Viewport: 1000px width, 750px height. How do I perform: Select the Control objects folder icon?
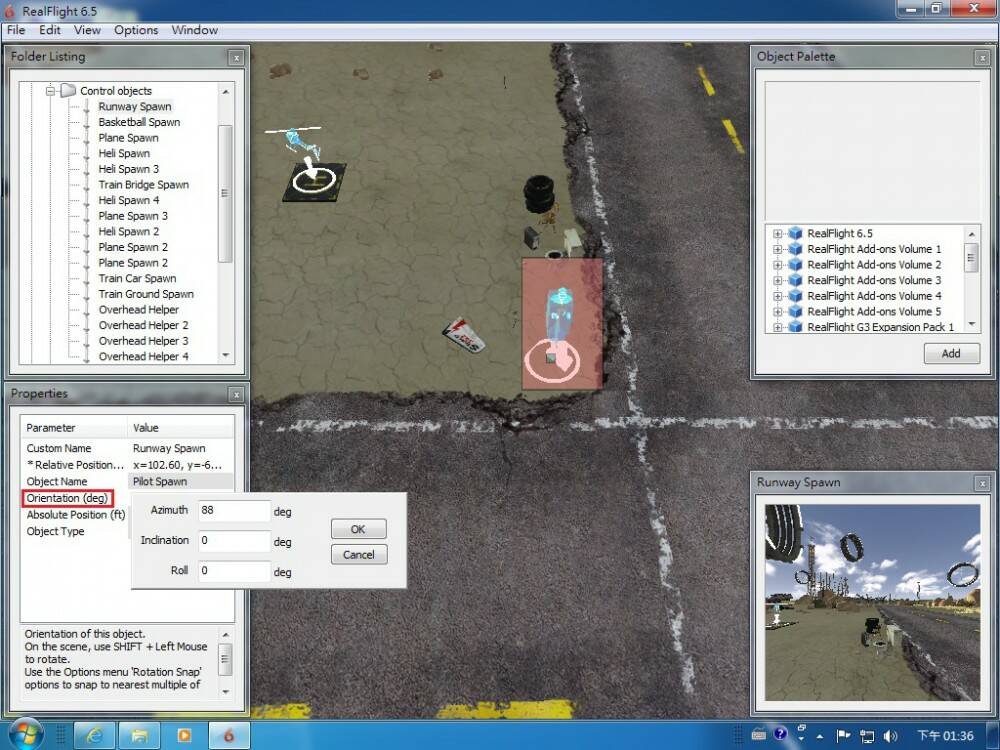68,91
